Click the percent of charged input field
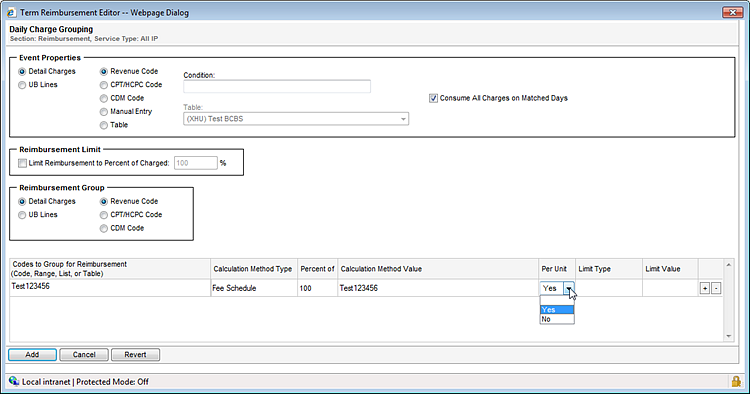Image resolution: width=750 pixels, height=394 pixels. coord(196,163)
